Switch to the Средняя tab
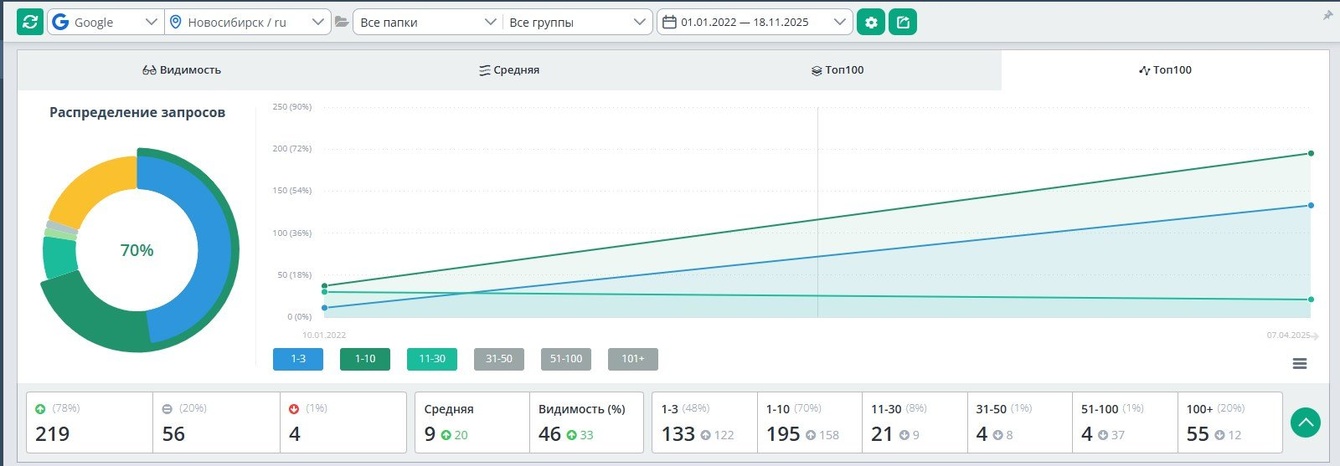1340x466 pixels. pyautogui.click(x=510, y=70)
